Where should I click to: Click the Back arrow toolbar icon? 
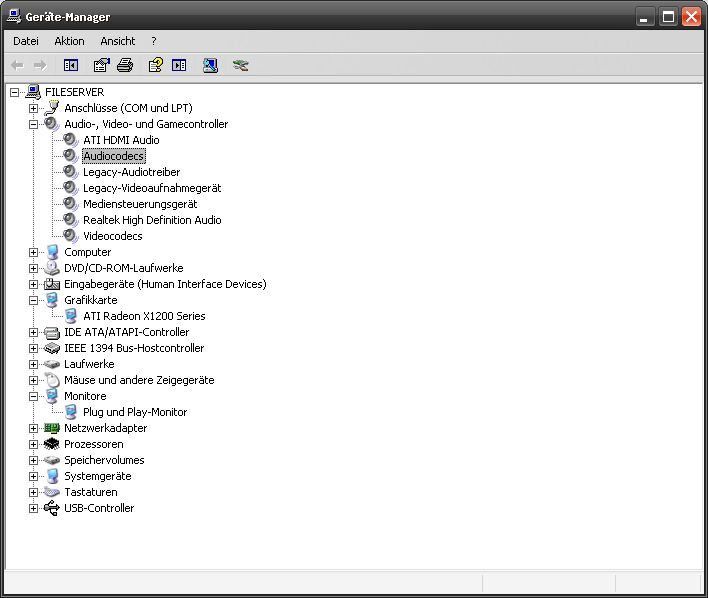(x=17, y=65)
